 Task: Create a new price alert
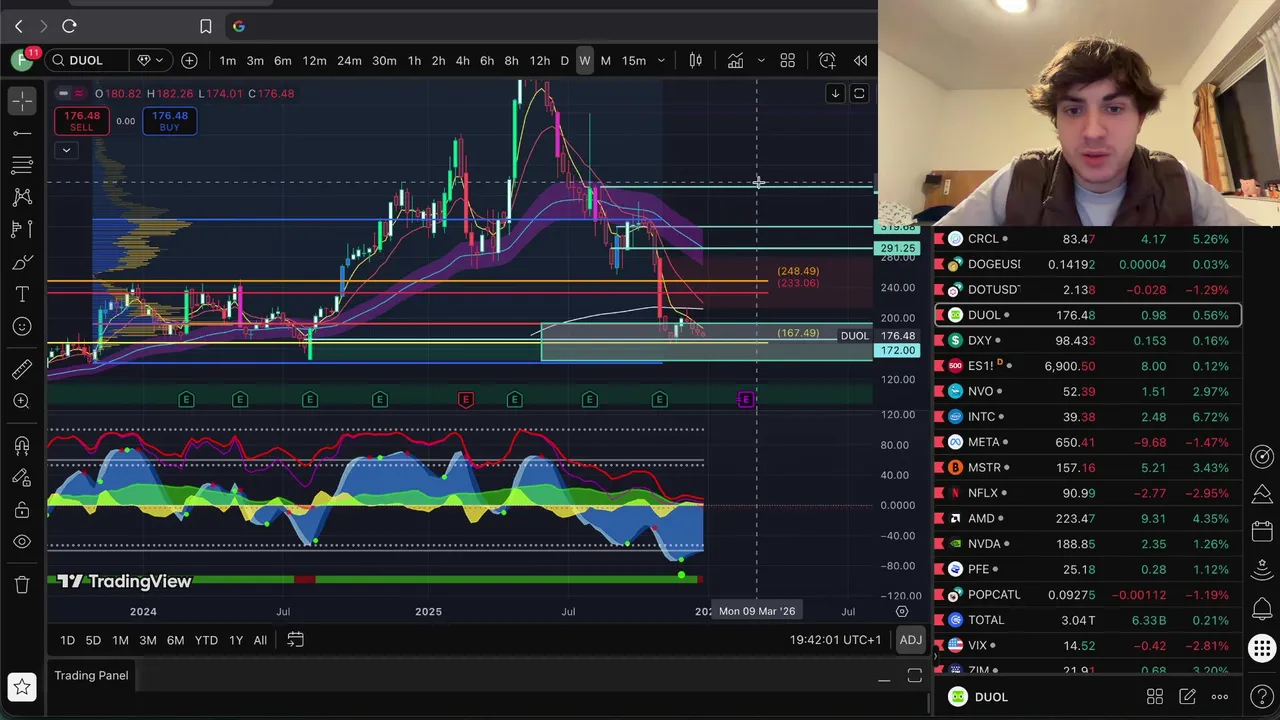tap(827, 61)
